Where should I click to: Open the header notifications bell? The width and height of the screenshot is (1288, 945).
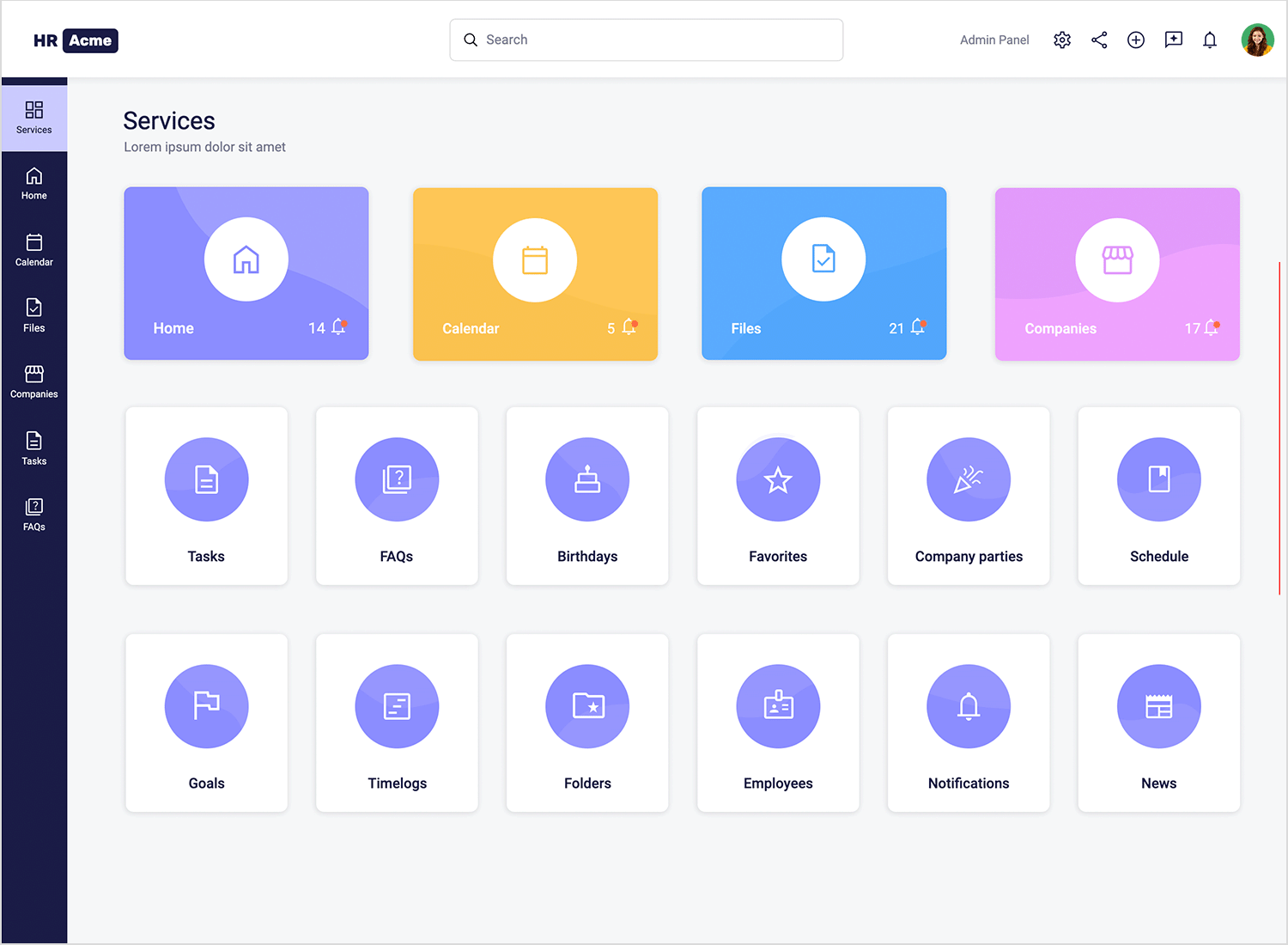click(1210, 40)
